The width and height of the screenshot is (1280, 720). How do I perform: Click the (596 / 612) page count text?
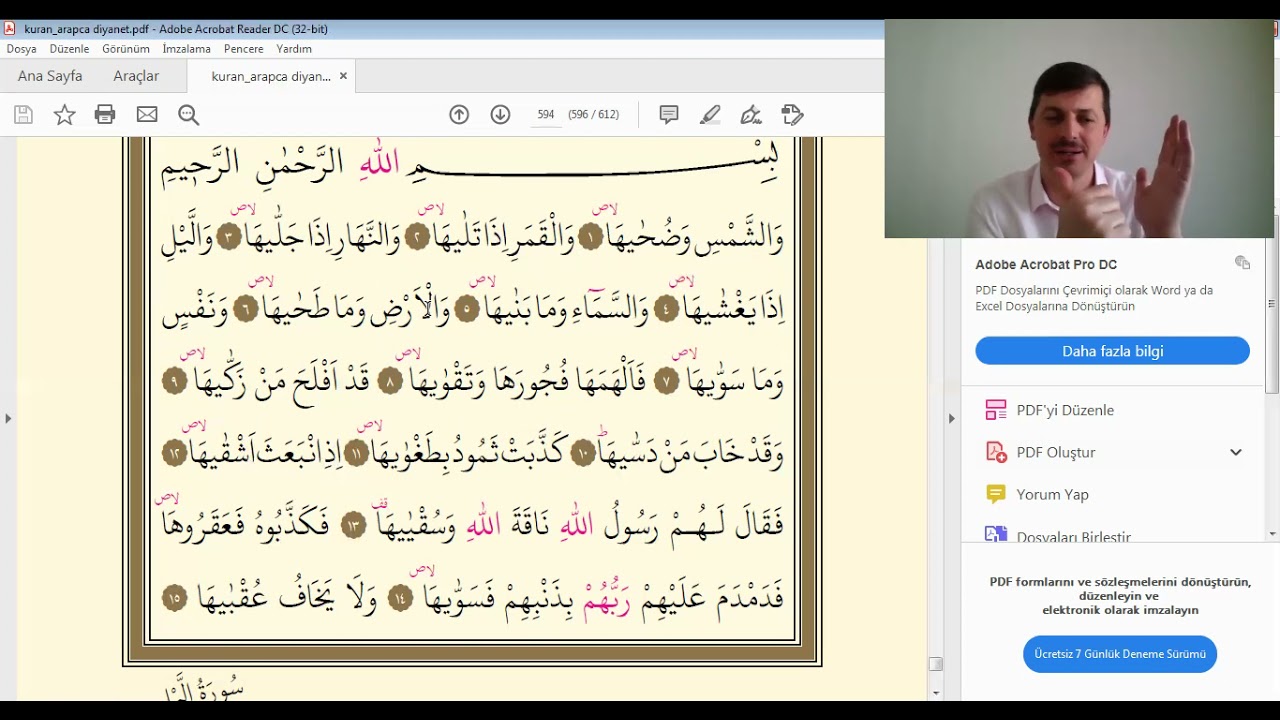point(593,115)
